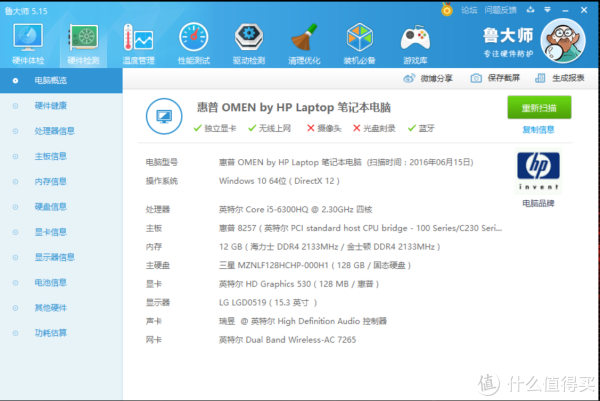Click the 光盘刻录 feature label
This screenshot has width=600, height=401.
[x=379, y=128]
